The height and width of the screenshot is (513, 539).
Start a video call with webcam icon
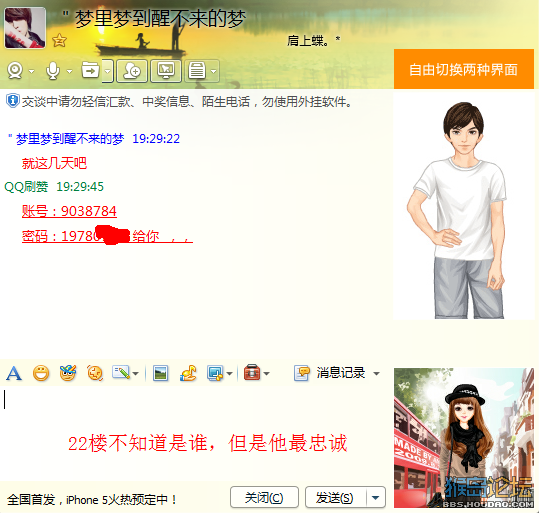[15, 71]
